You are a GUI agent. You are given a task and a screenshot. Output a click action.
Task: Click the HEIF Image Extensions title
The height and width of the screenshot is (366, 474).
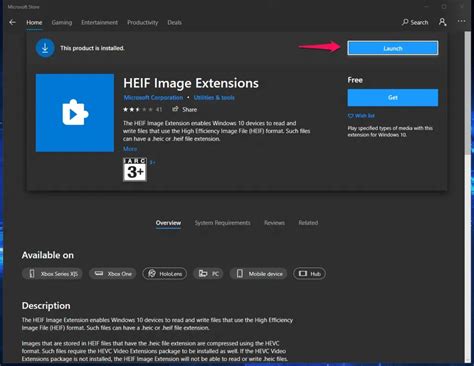pyautogui.click(x=191, y=83)
